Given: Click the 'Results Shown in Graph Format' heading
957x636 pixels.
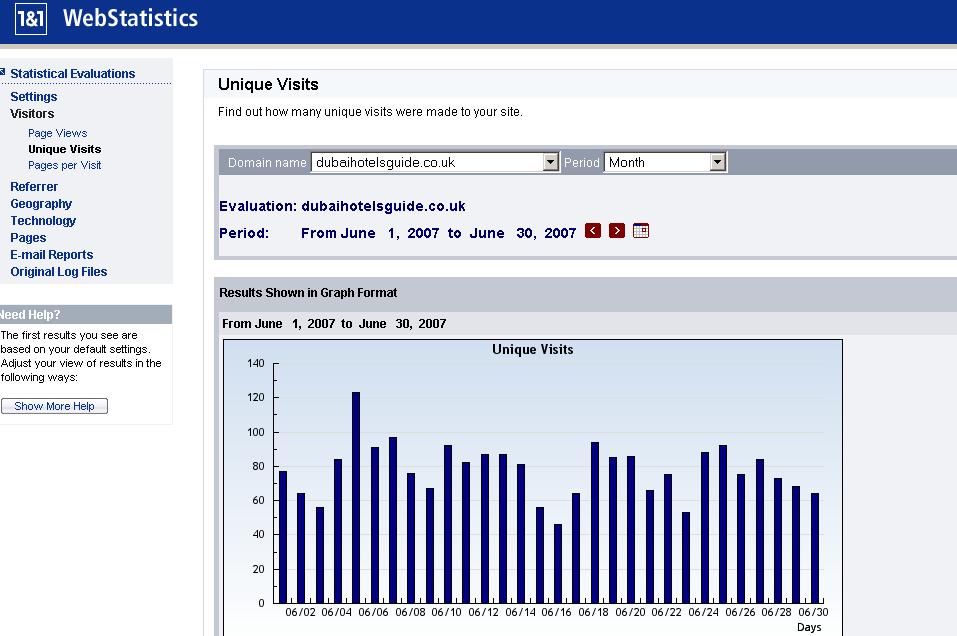Looking at the screenshot, I should [308, 293].
